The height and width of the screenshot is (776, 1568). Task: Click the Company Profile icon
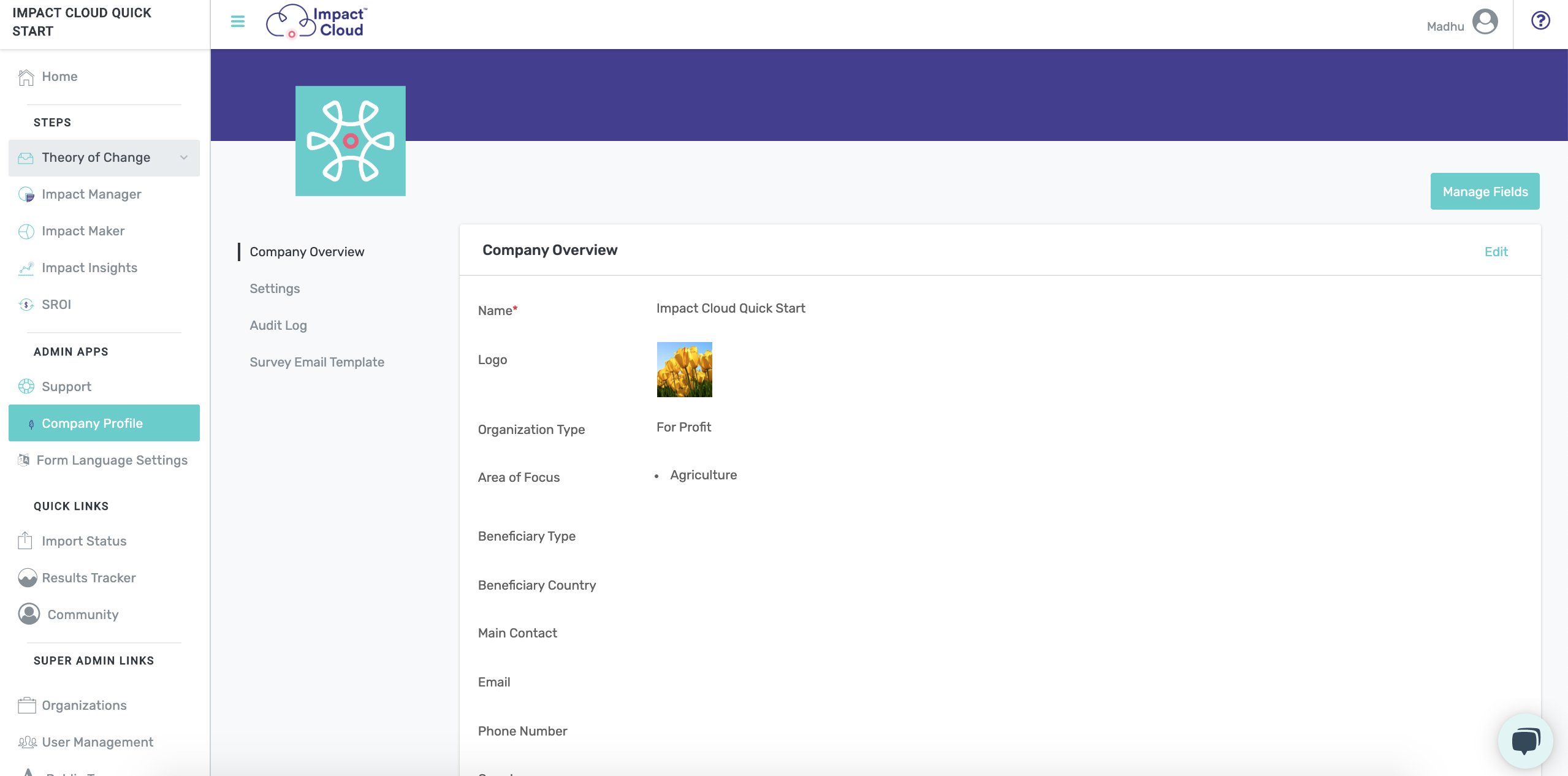click(31, 424)
